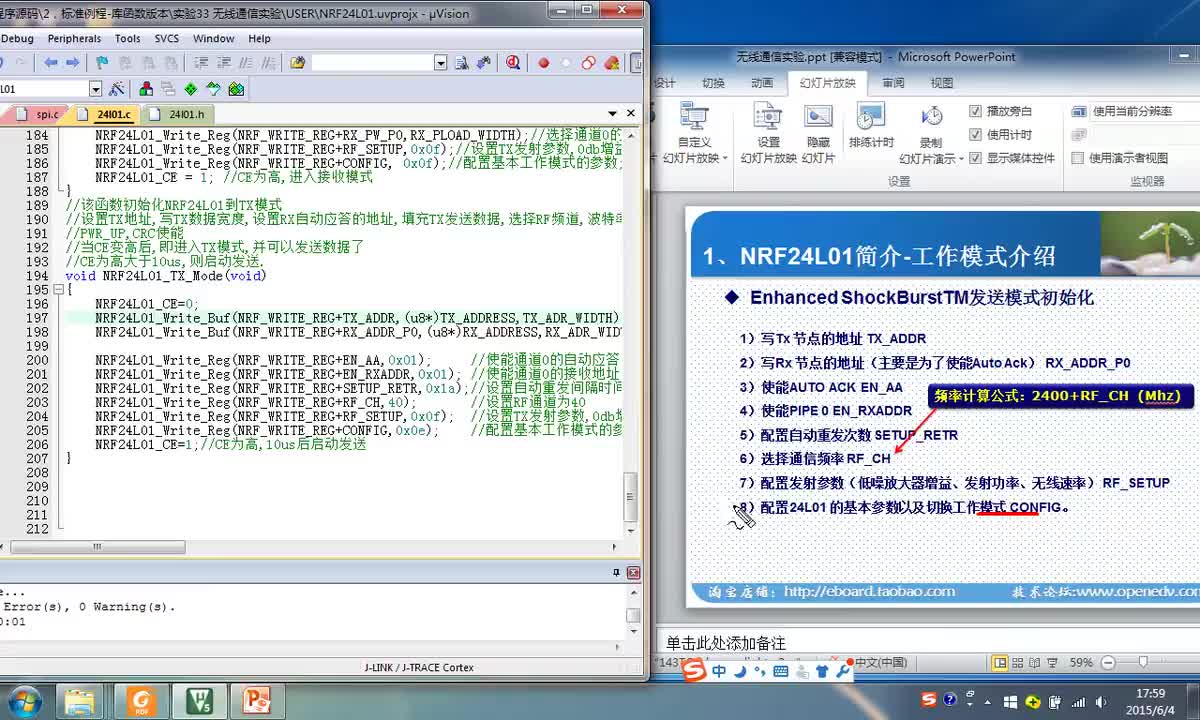Click Set Up Slide Show icon in PowerPoint
The image size is (1200, 720).
coord(768,133)
